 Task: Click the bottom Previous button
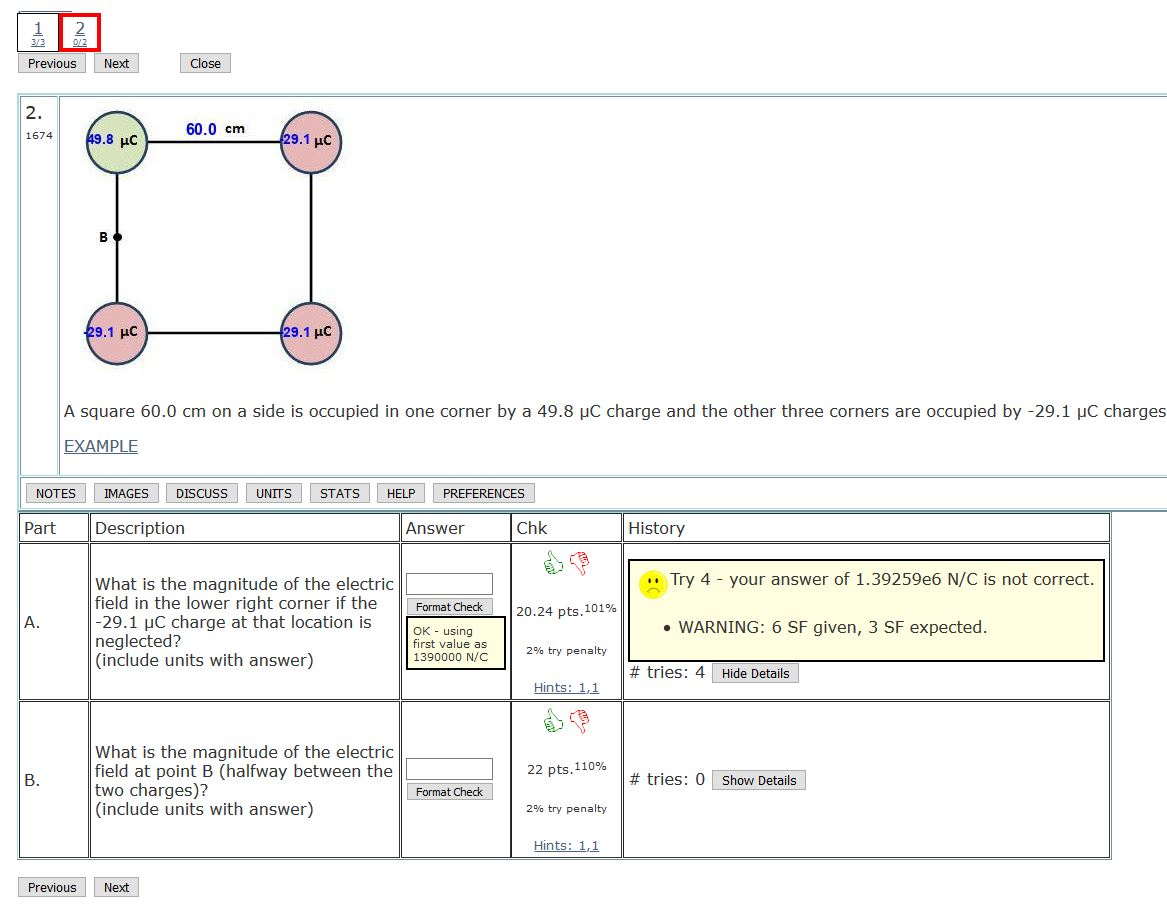[52, 887]
